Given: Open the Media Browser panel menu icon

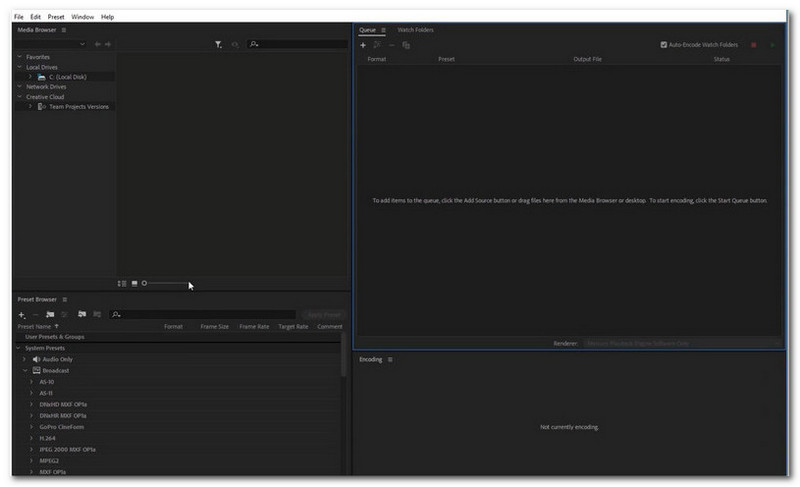Looking at the screenshot, I should coord(64,30).
